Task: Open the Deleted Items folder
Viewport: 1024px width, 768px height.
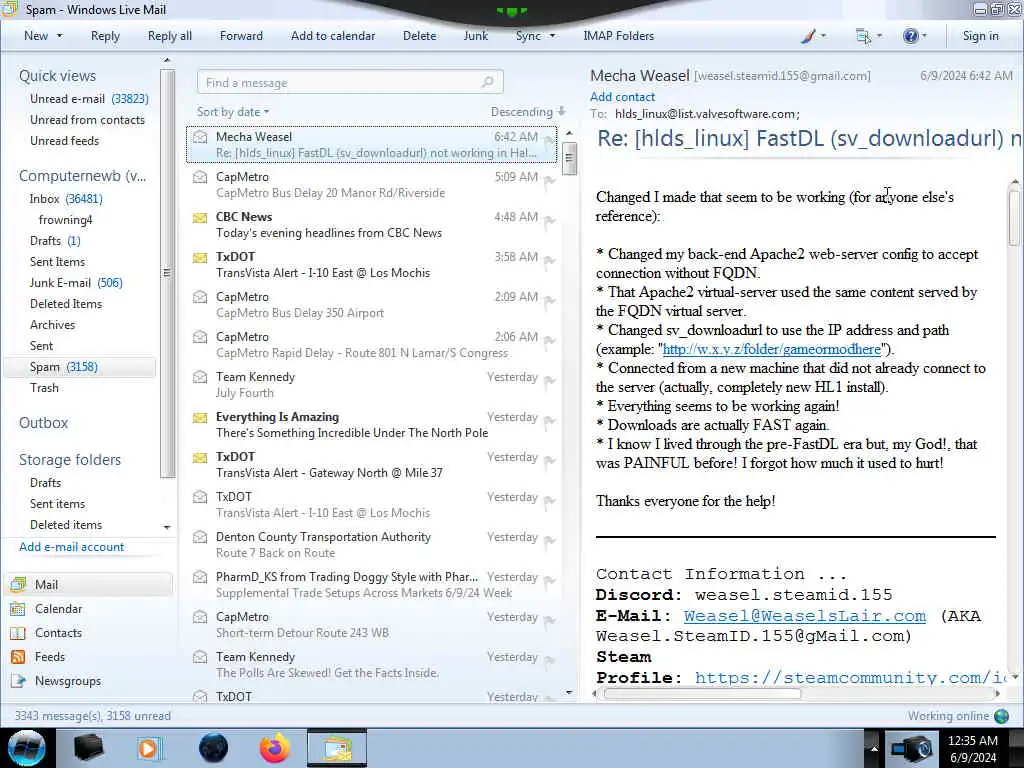Action: click(x=65, y=304)
